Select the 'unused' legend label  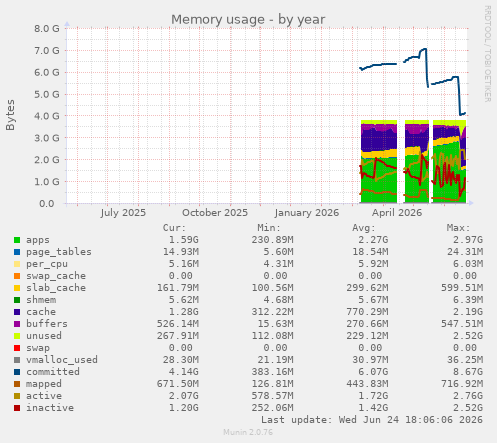pos(44,336)
